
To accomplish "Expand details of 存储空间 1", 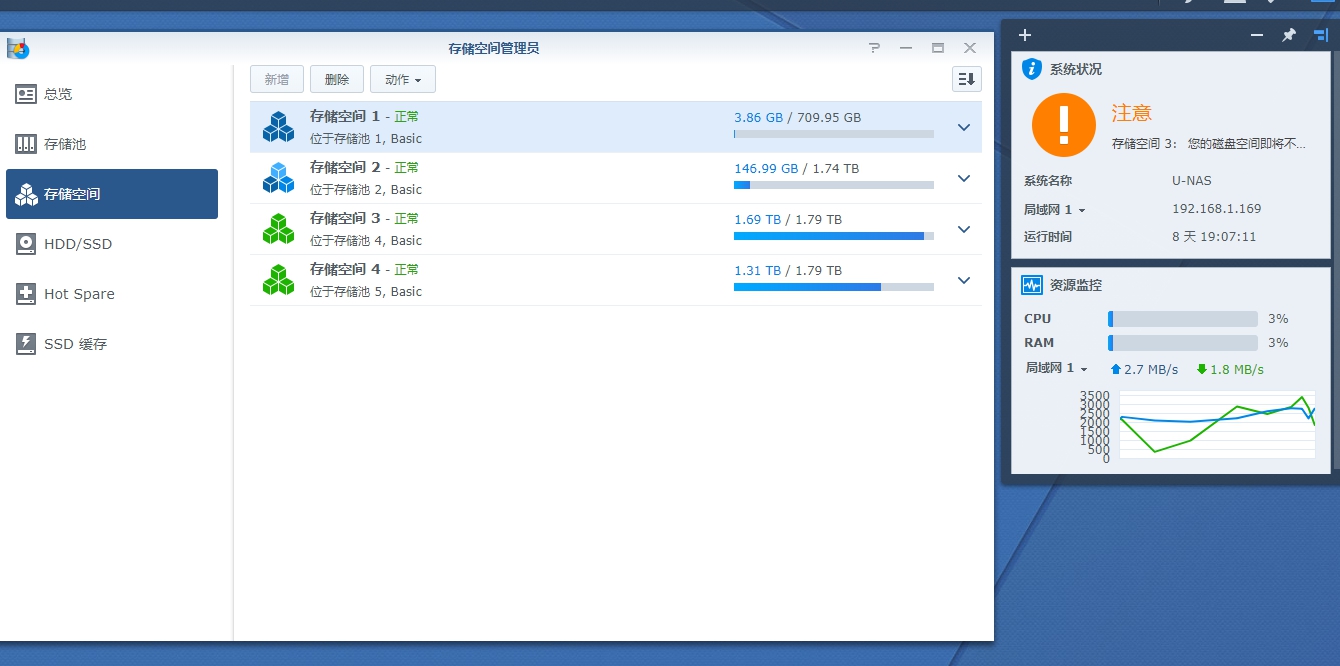I will click(964, 127).
